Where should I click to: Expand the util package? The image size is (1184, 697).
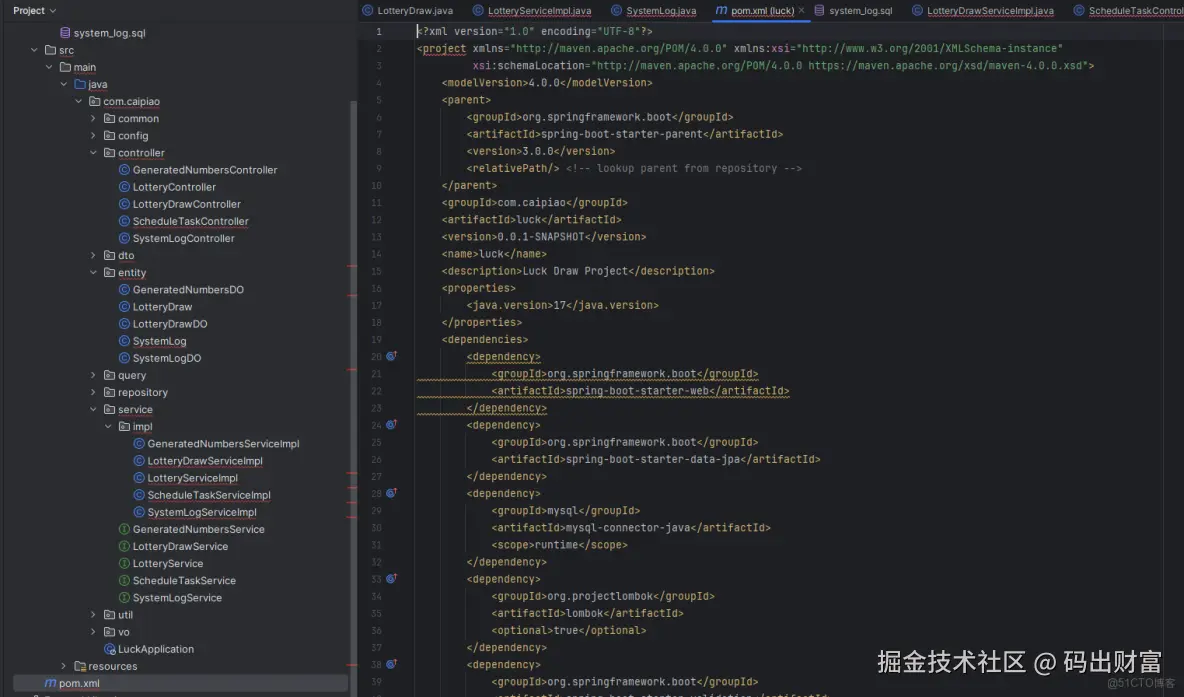(93, 615)
